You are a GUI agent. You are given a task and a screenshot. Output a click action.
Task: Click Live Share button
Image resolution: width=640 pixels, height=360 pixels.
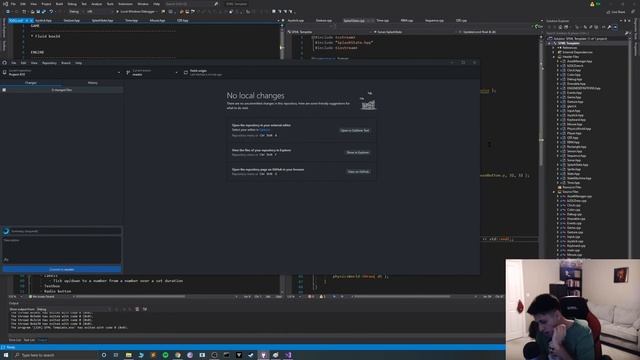(616, 12)
